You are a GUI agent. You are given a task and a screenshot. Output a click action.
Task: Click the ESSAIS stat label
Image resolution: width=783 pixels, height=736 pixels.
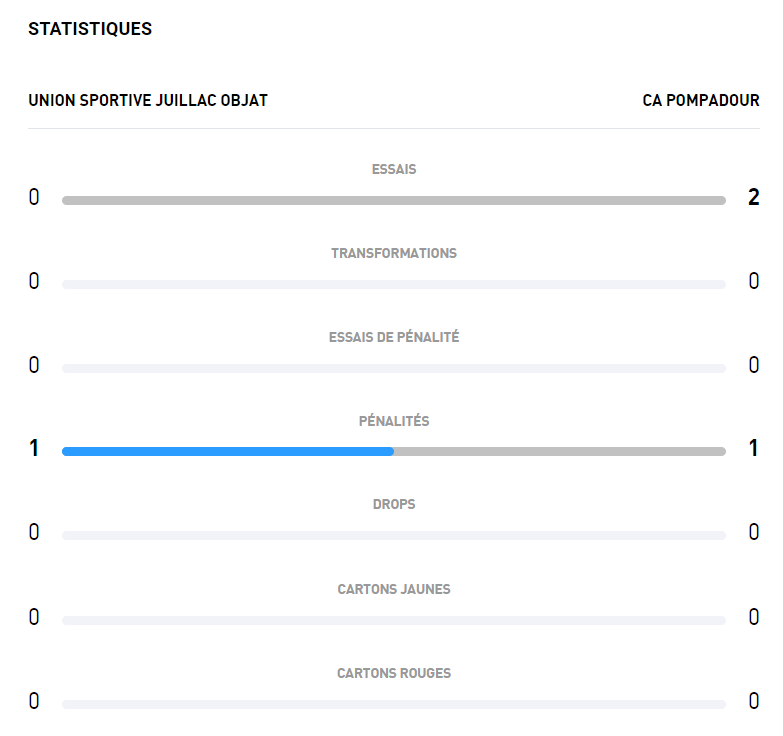(394, 170)
